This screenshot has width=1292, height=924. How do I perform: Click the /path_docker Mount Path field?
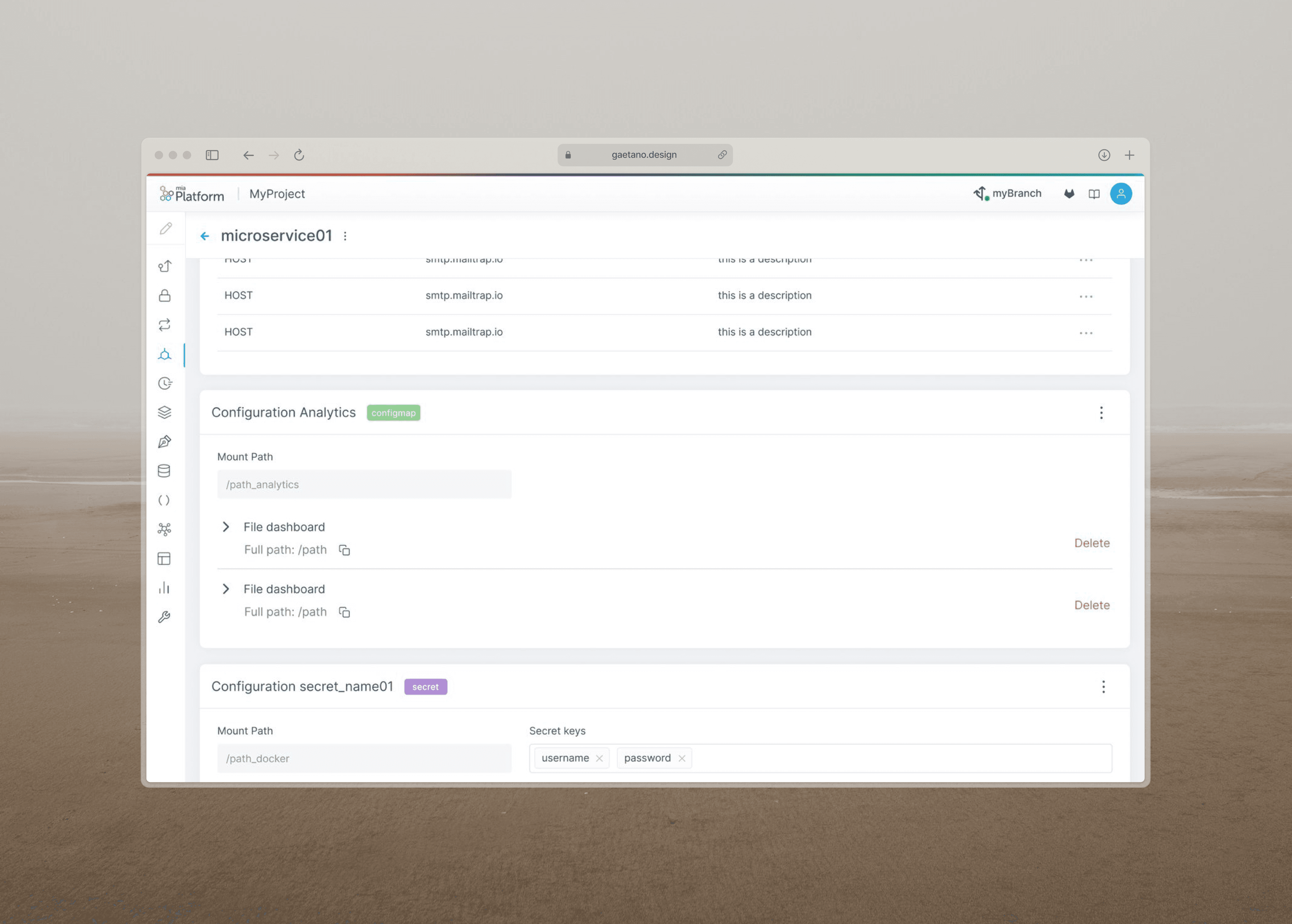tap(364, 758)
